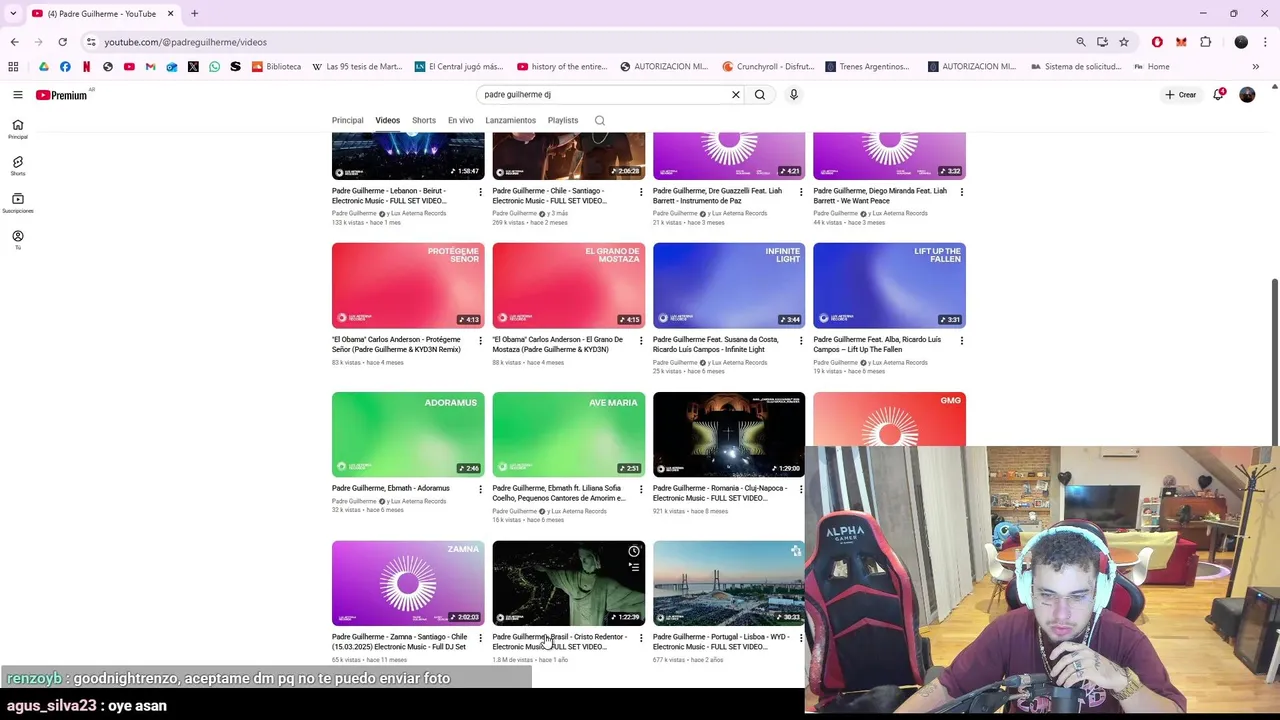The image size is (1280, 720).
Task: Open the El Grano de Mostaza thumbnail
Action: click(x=569, y=285)
